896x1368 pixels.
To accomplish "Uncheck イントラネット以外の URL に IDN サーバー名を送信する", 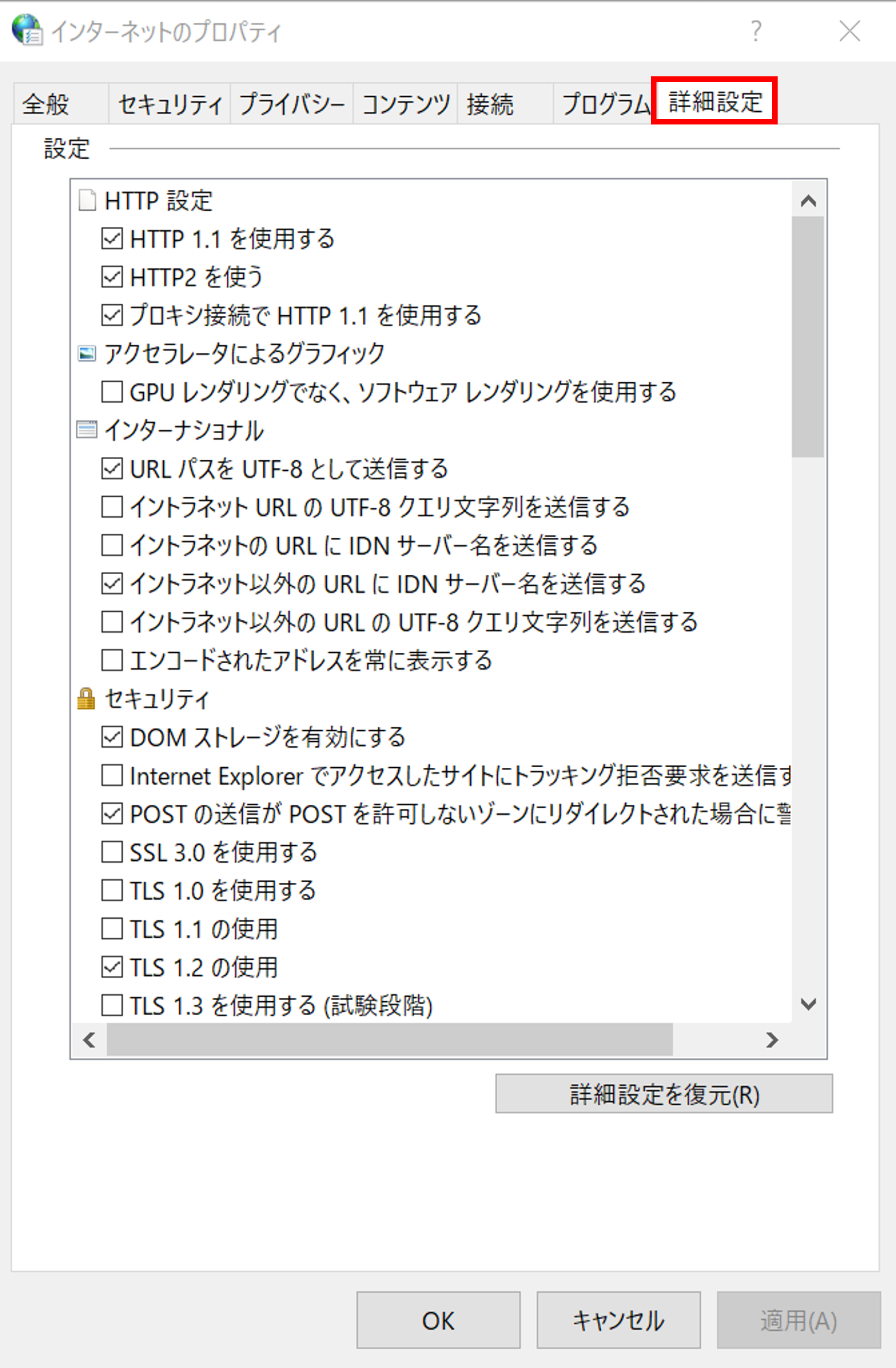I will pos(112,584).
